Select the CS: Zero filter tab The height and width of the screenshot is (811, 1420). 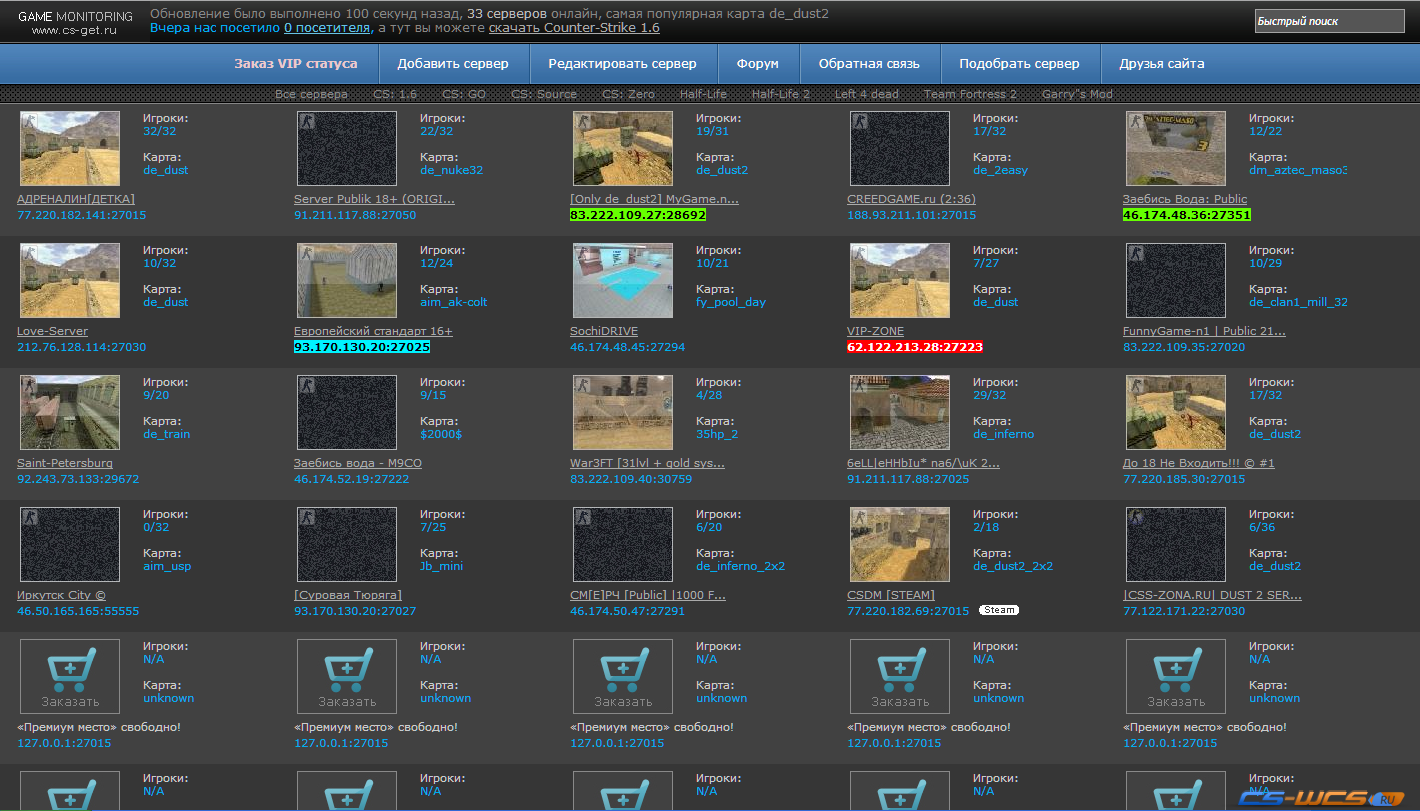coord(628,94)
